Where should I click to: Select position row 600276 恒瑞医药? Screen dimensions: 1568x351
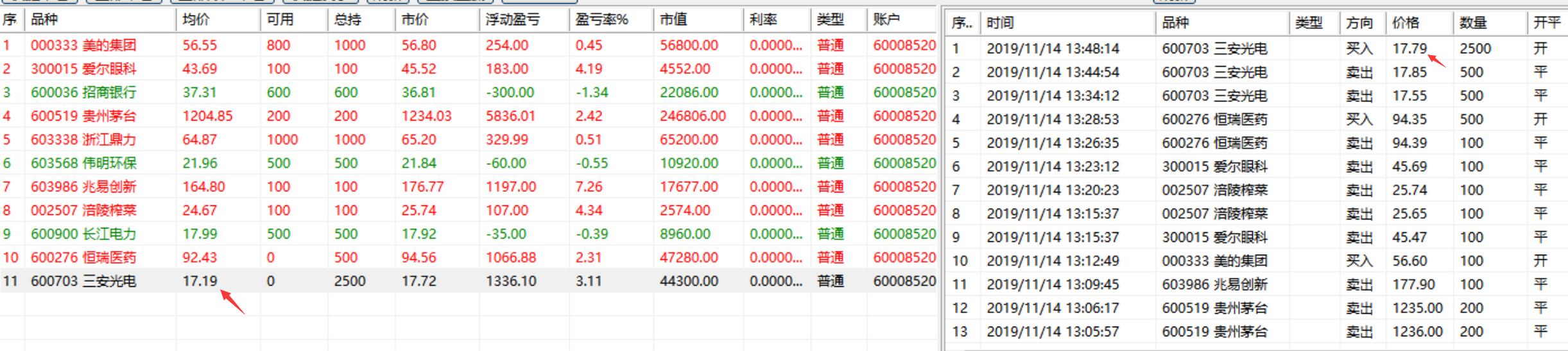pyautogui.click(x=469, y=257)
